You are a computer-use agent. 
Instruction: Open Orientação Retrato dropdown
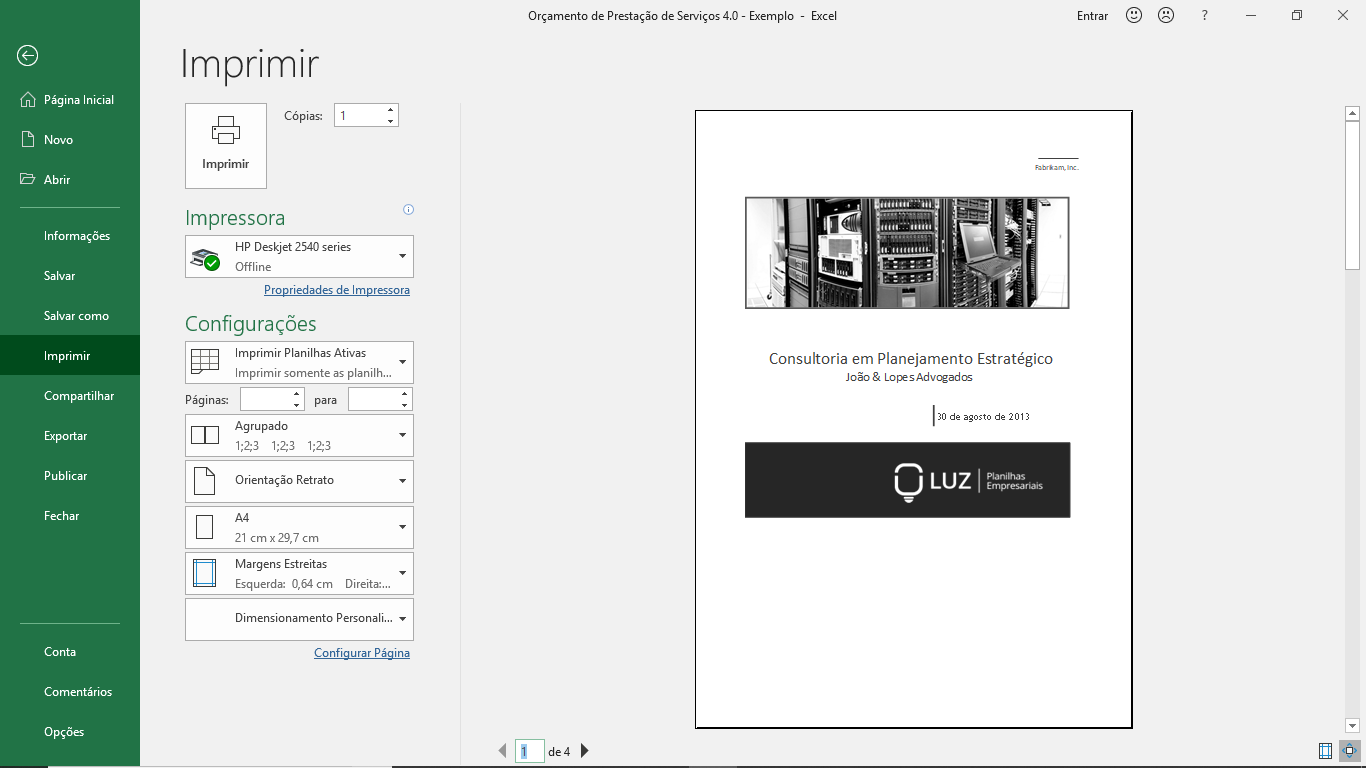[299, 481]
